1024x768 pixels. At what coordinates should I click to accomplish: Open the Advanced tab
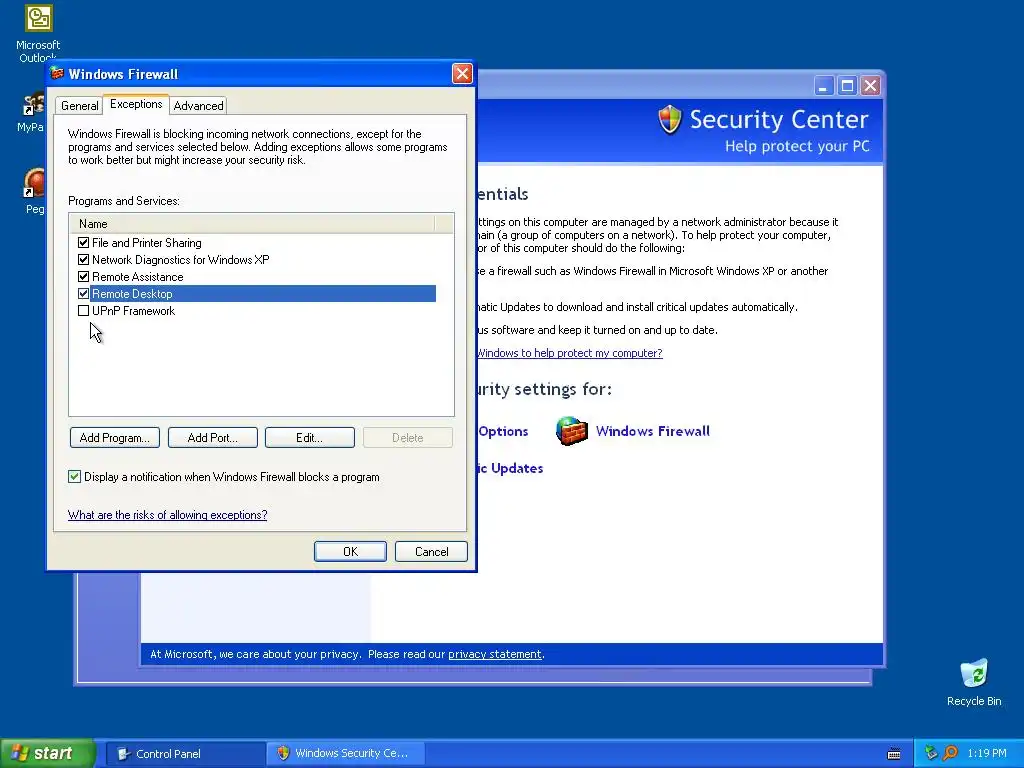click(199, 106)
